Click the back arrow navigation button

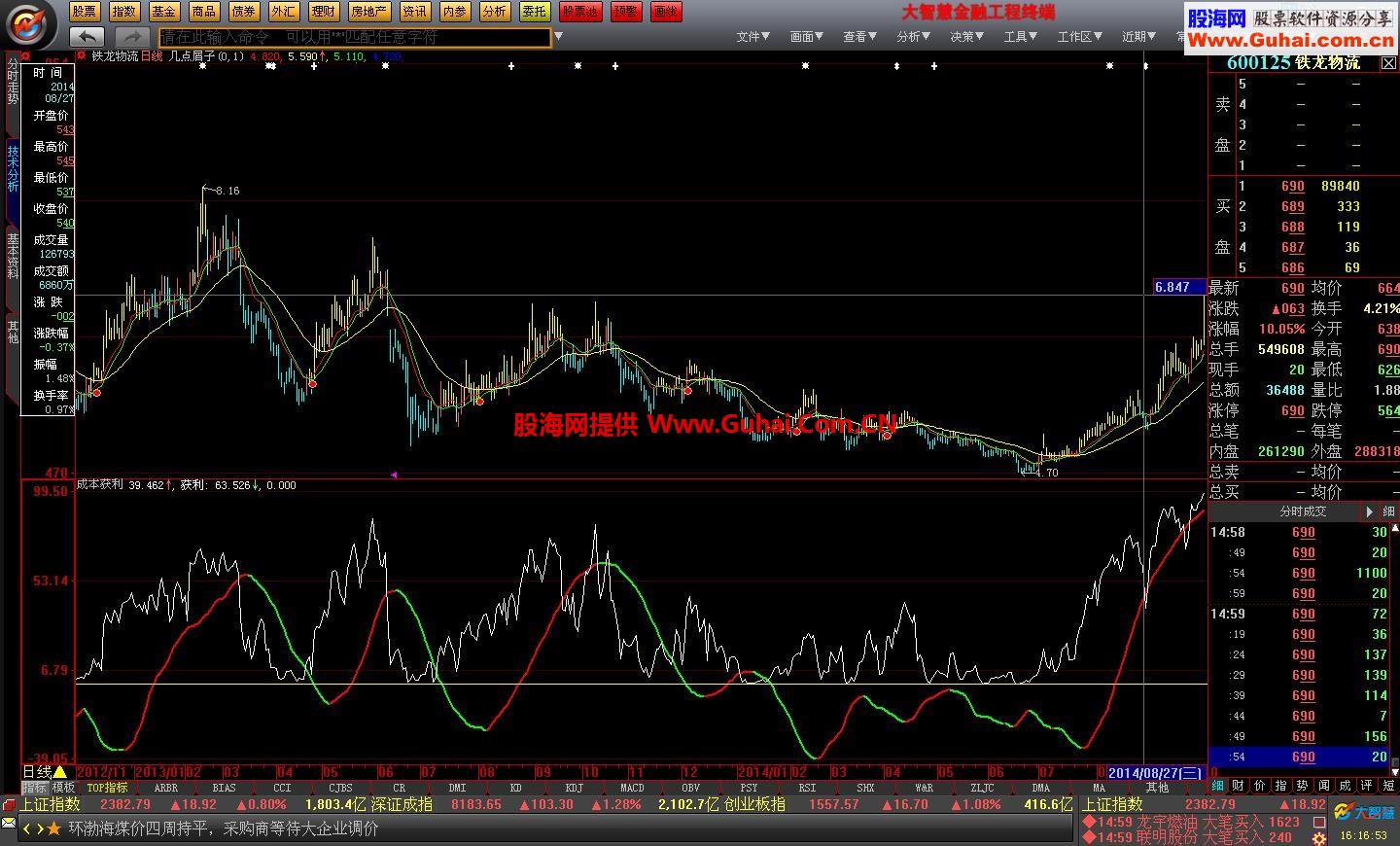87,37
